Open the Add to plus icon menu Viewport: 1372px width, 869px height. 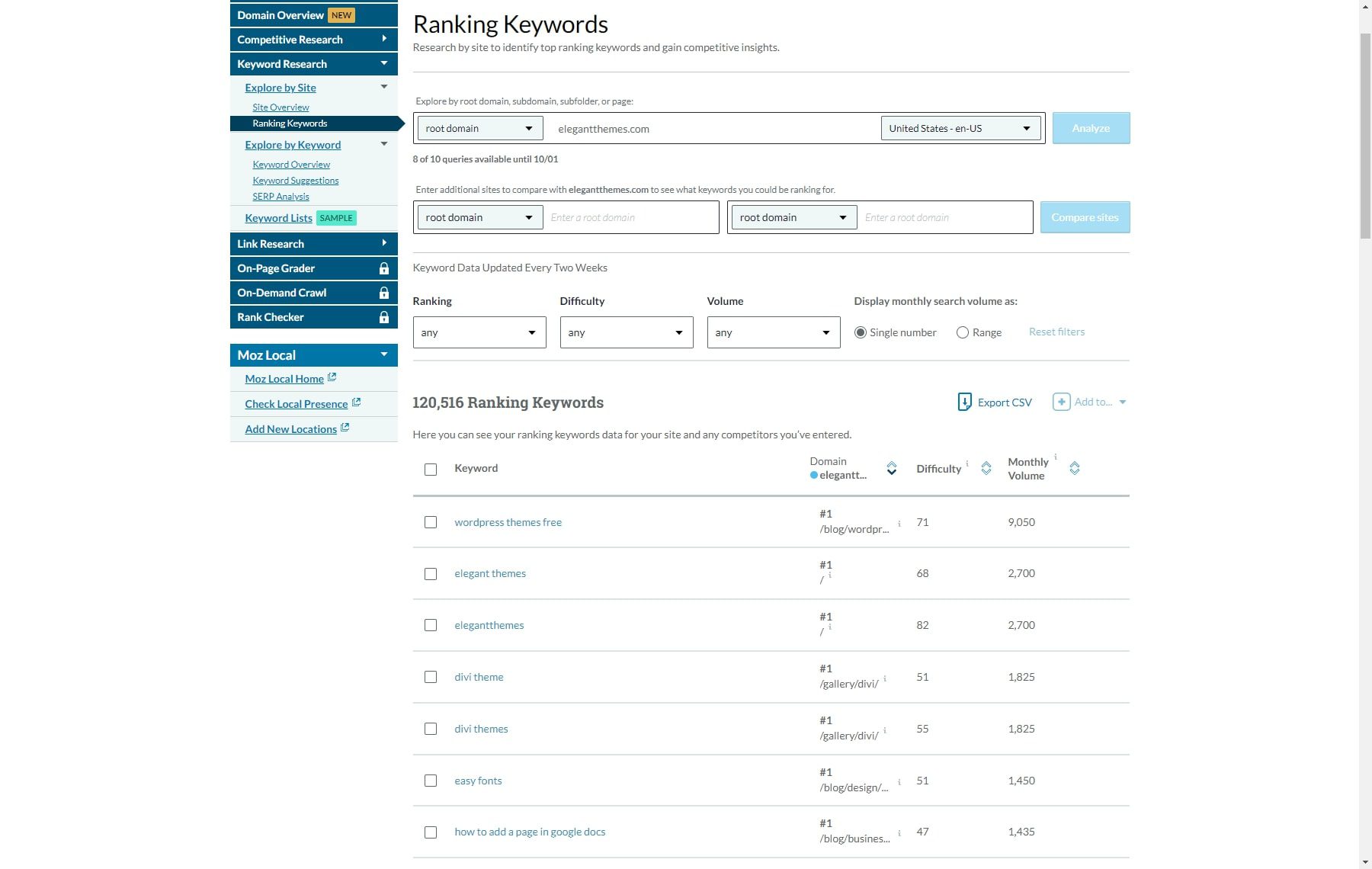pos(1062,402)
